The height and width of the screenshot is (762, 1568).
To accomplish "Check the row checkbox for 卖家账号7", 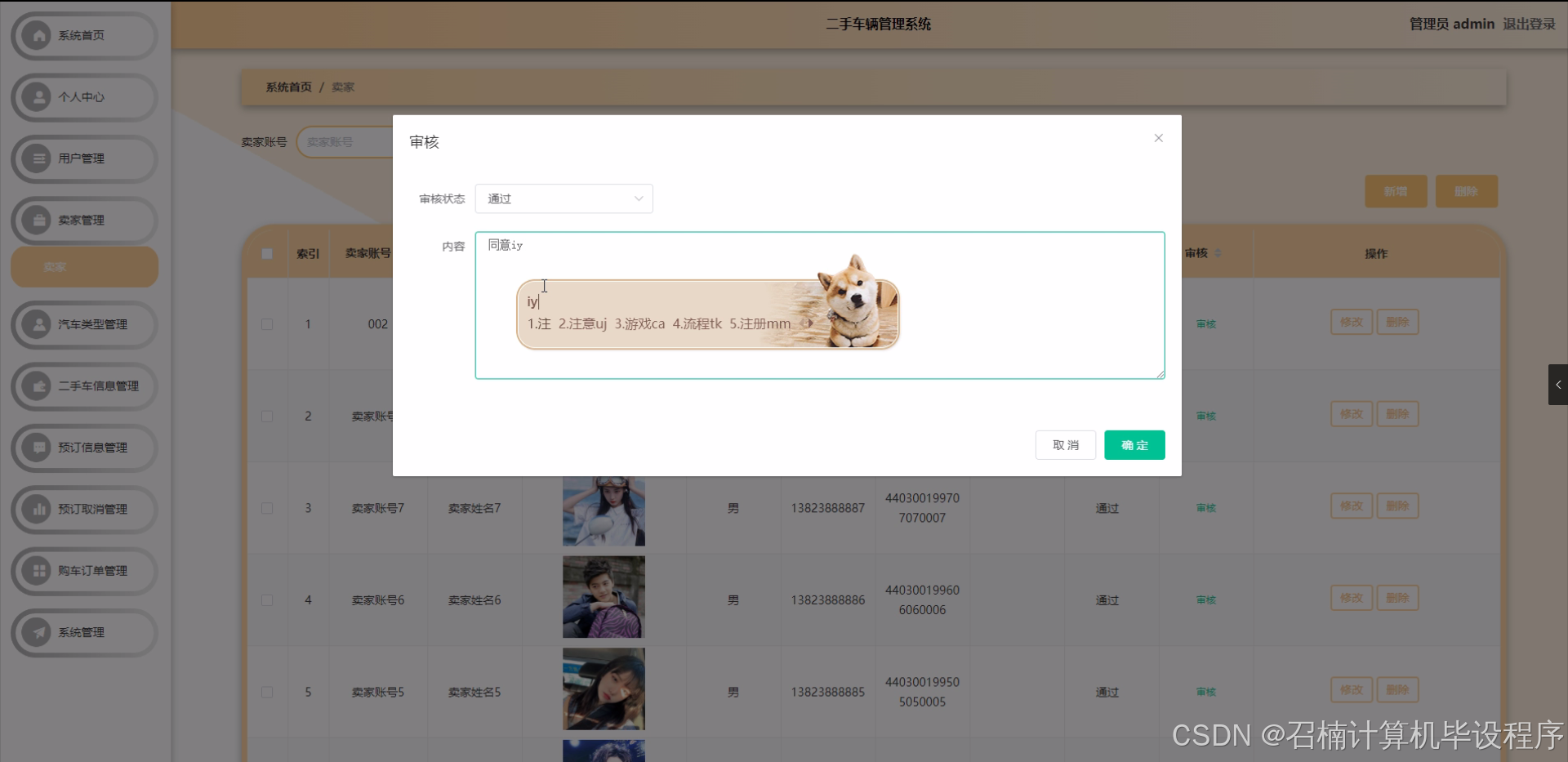I will [x=267, y=508].
